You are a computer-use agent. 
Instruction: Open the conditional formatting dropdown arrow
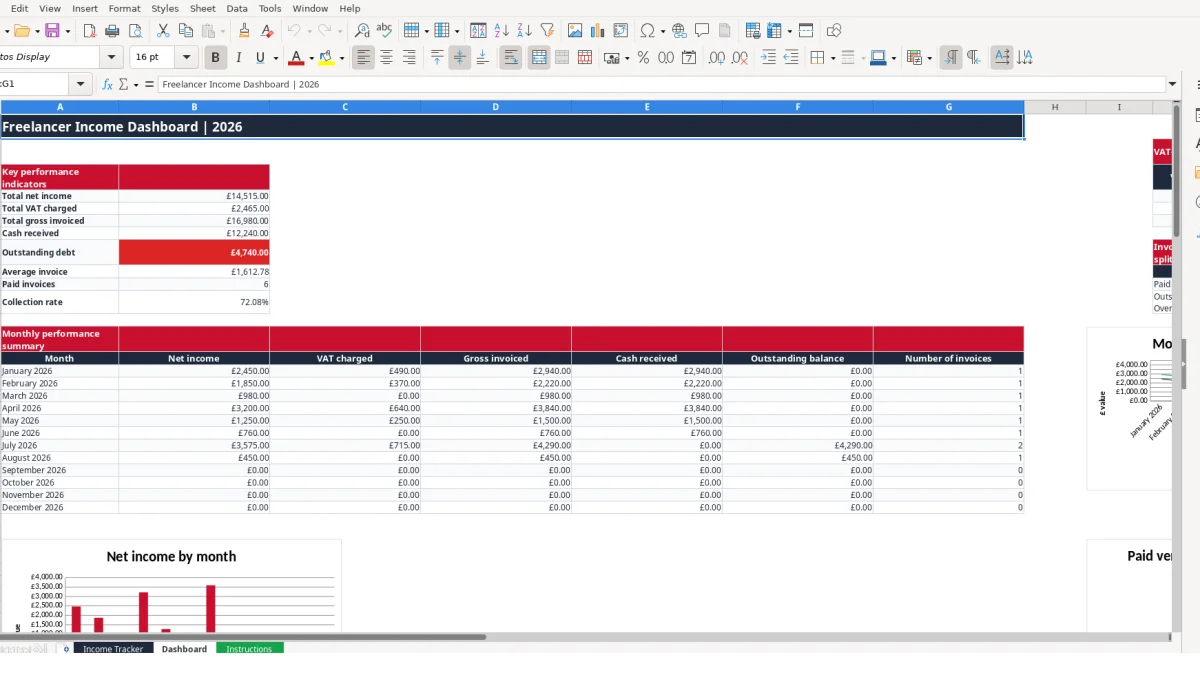tap(929, 58)
